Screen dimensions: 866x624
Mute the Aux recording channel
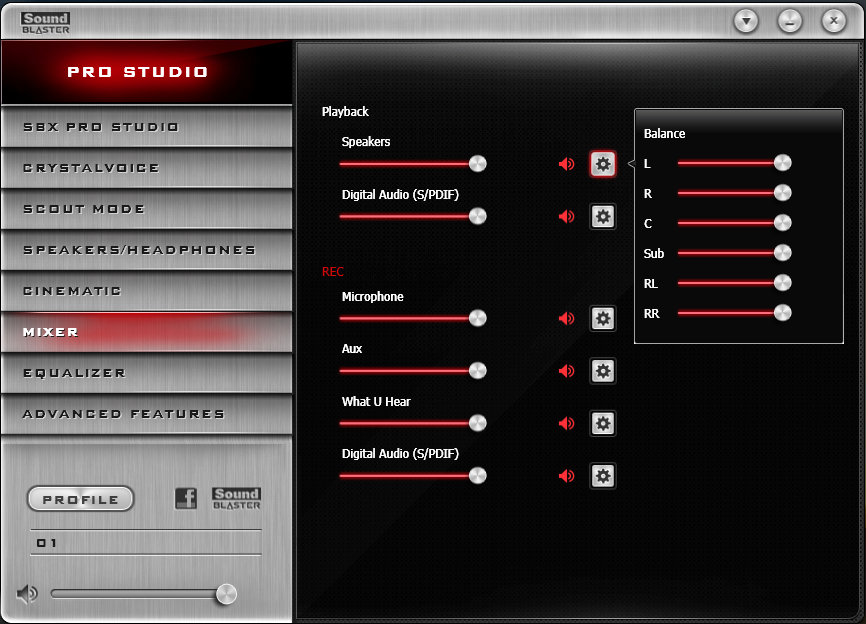[567, 371]
